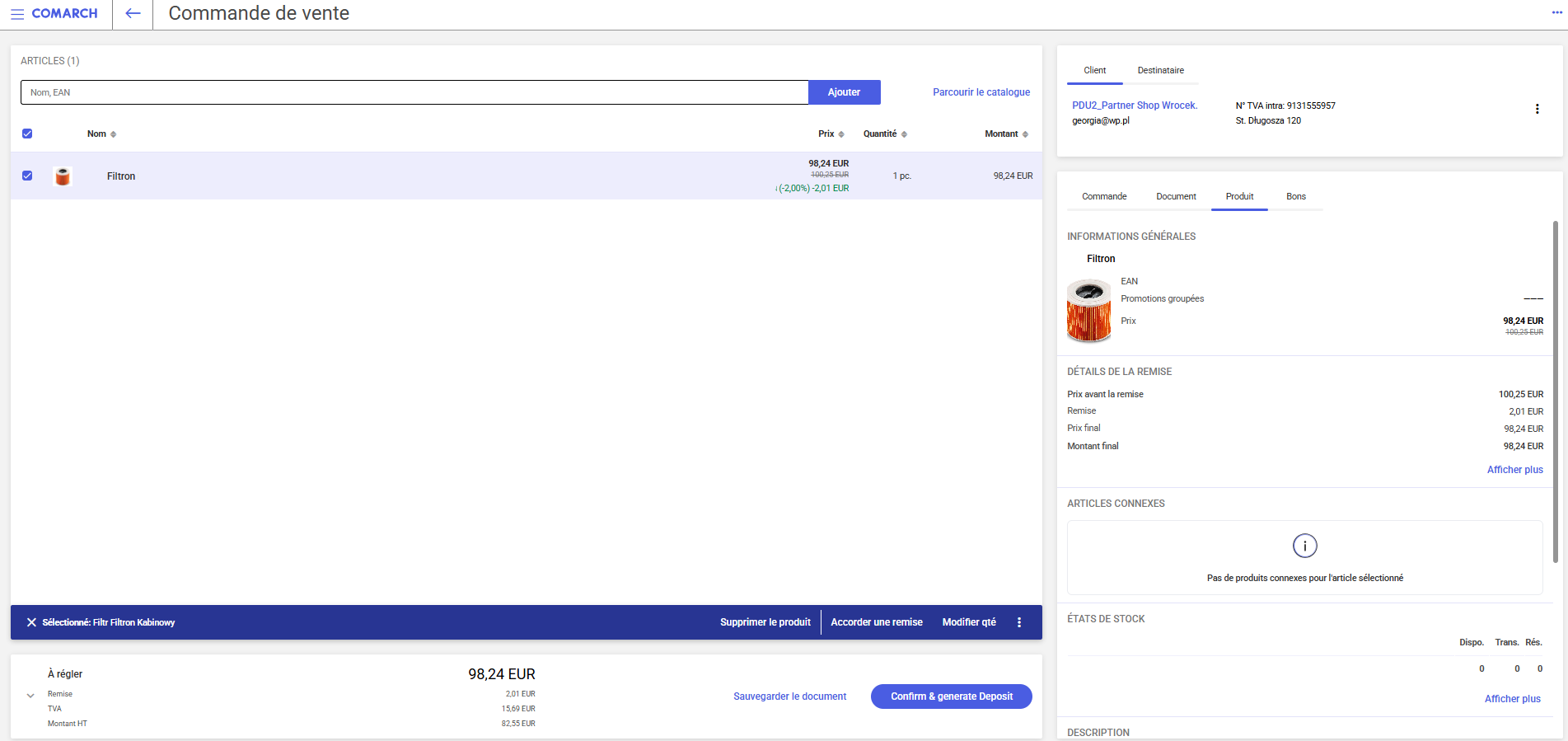Open the top-right three-dot menu
1568x741 pixels.
pos(1556,13)
